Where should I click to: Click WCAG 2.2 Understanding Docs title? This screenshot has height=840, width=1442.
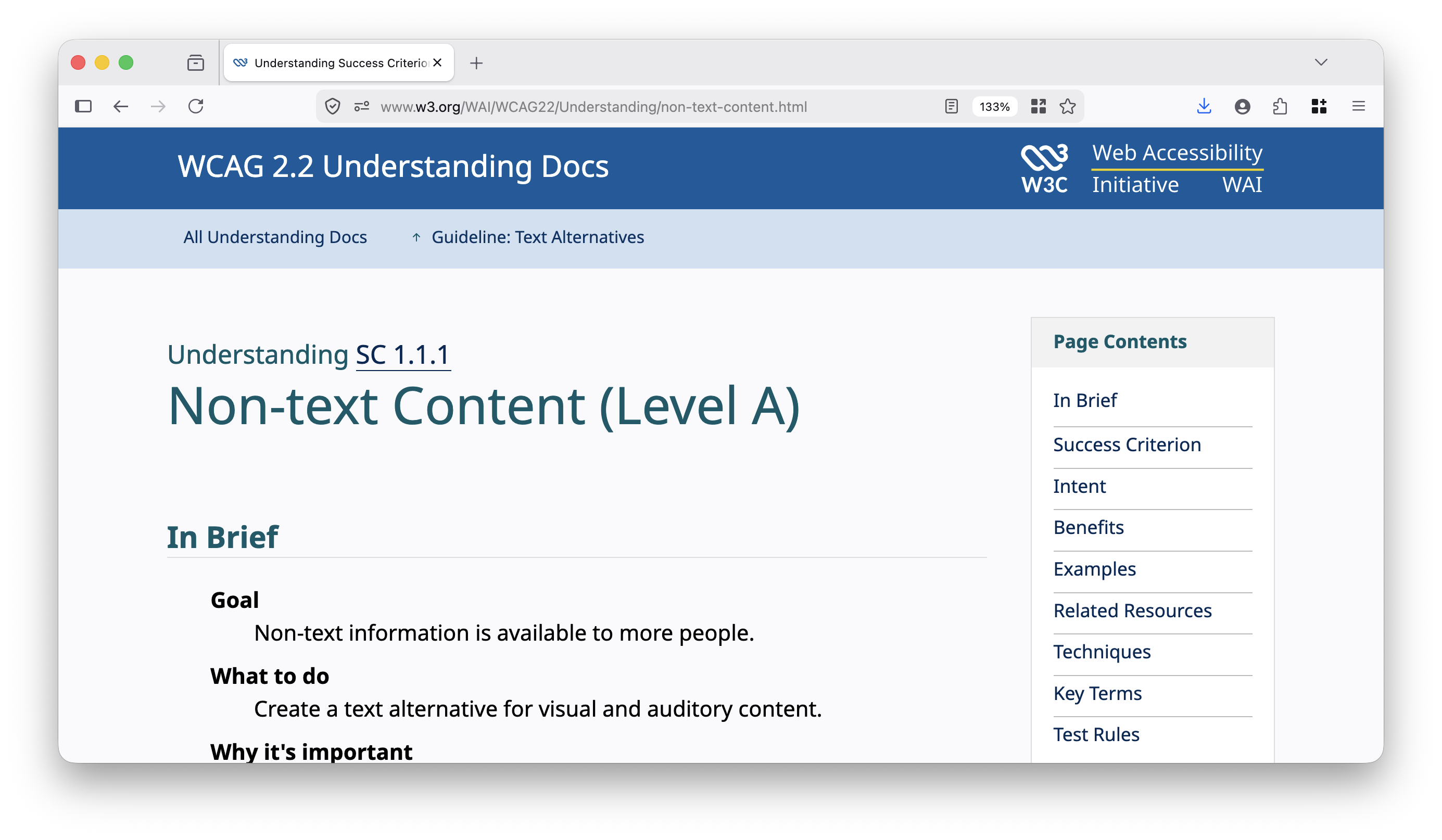point(393,167)
